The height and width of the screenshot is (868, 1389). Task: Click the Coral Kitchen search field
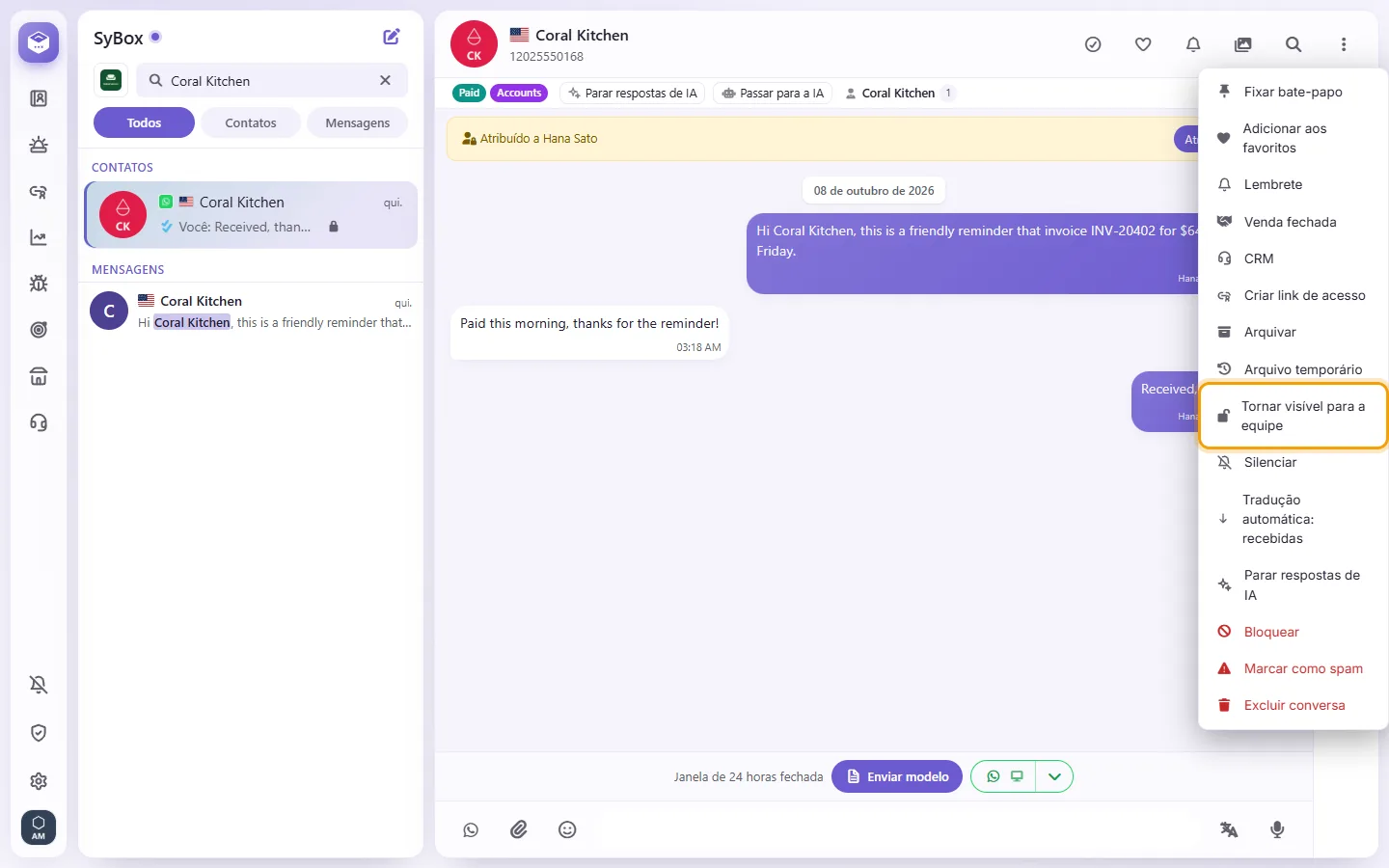pyautogui.click(x=271, y=81)
